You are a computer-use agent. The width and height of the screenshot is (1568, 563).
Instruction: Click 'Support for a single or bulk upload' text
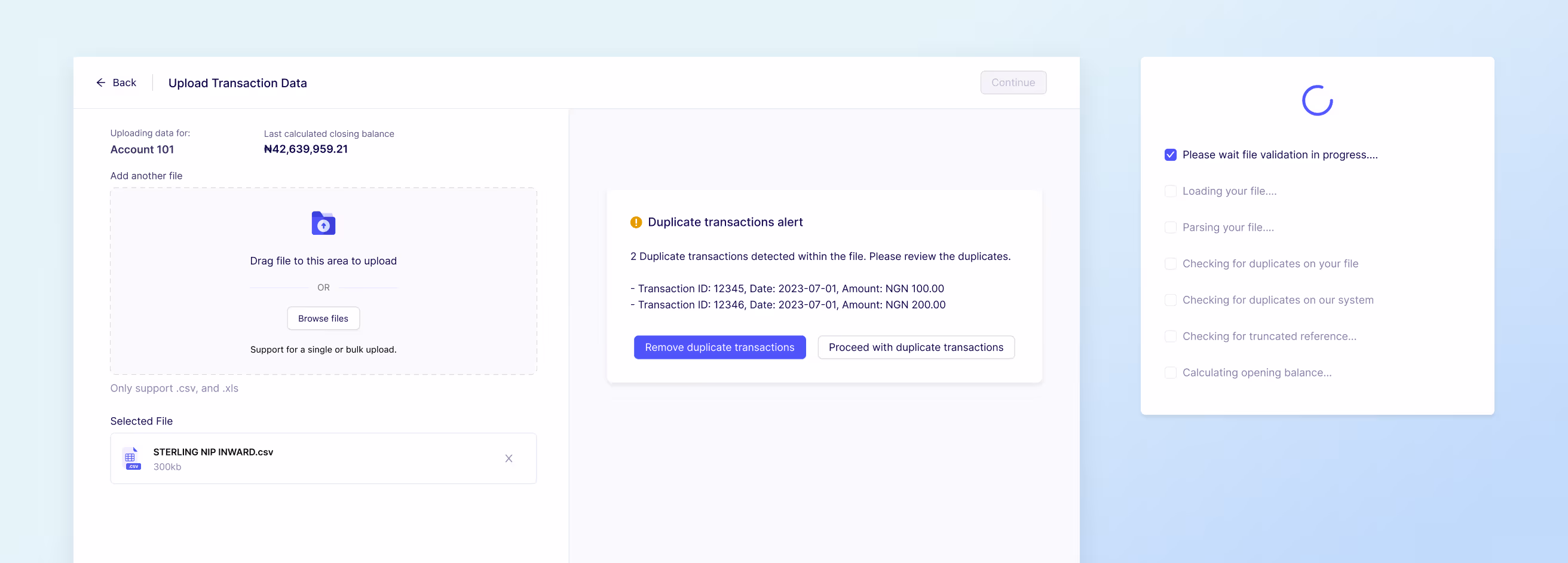(x=323, y=350)
